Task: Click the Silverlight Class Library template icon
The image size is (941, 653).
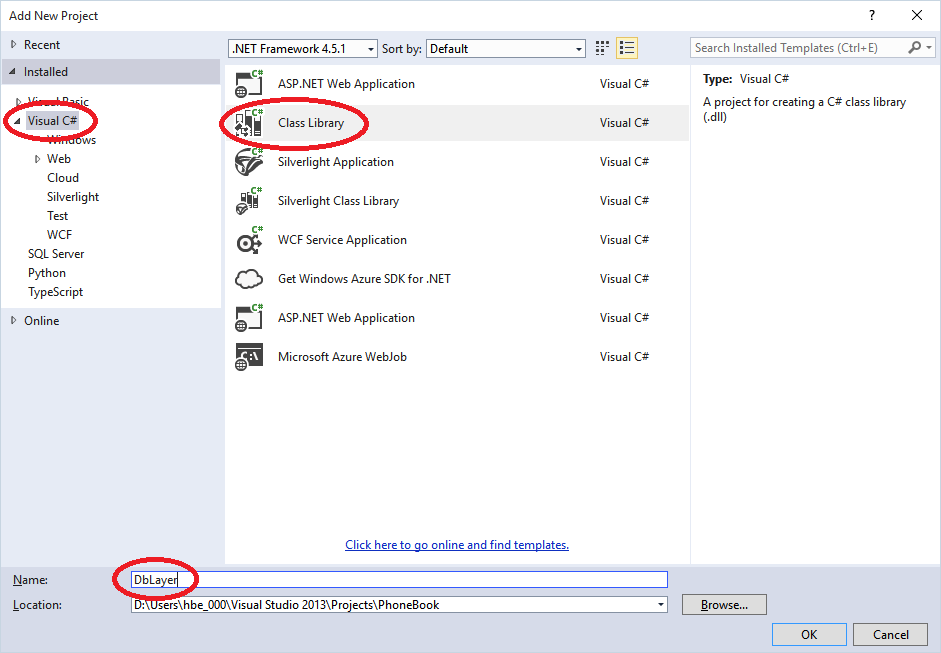Action: pos(249,200)
